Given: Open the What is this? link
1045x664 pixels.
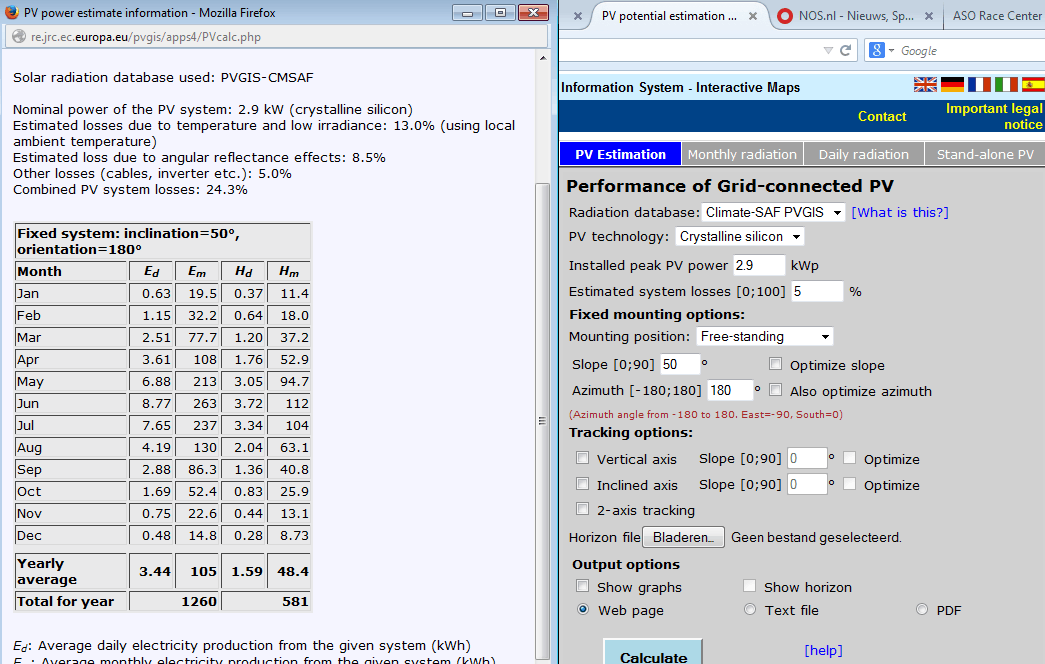Looking at the screenshot, I should 900,212.
